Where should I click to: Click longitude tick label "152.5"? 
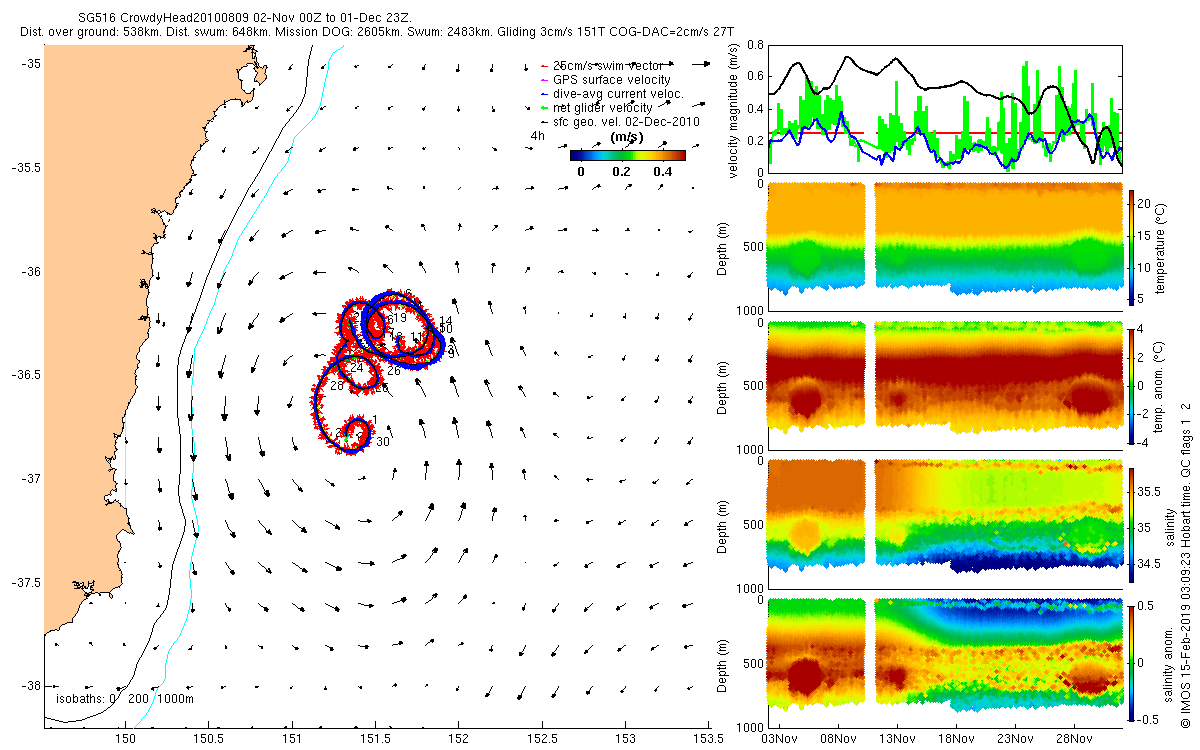pos(542,740)
